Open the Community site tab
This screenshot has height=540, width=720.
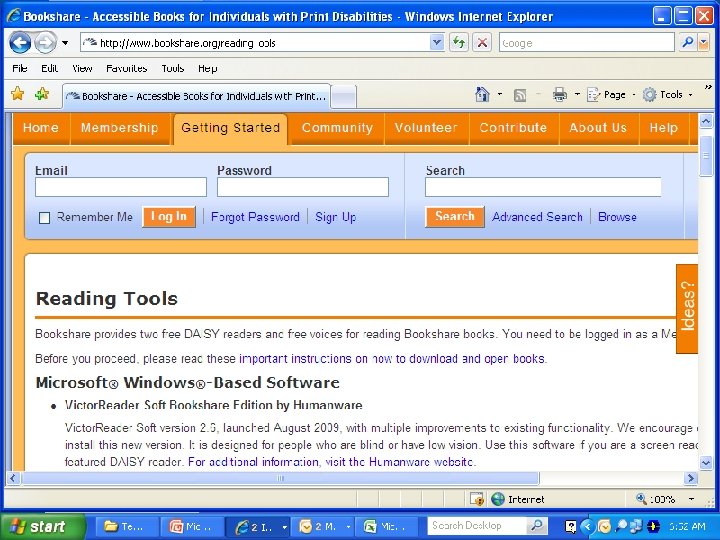pyautogui.click(x=337, y=128)
